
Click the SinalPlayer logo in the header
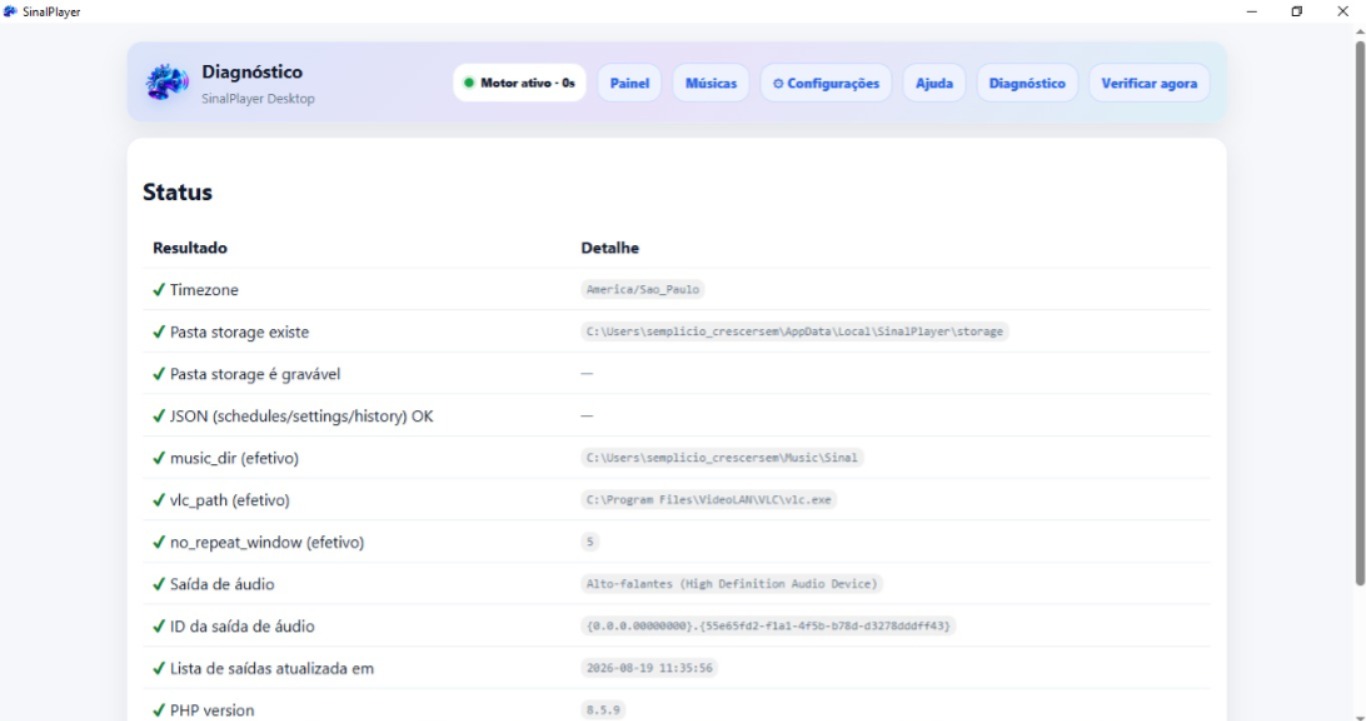click(166, 82)
